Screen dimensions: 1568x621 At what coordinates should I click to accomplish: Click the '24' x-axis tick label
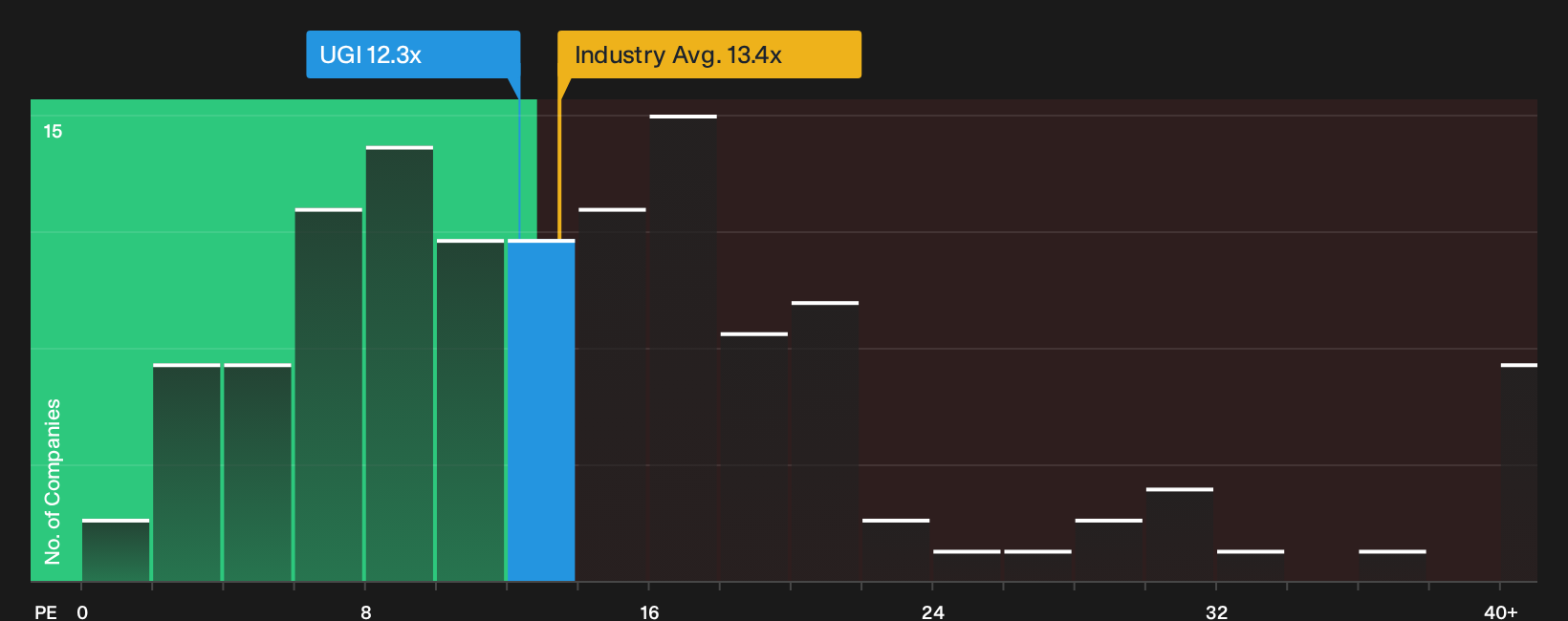933,612
